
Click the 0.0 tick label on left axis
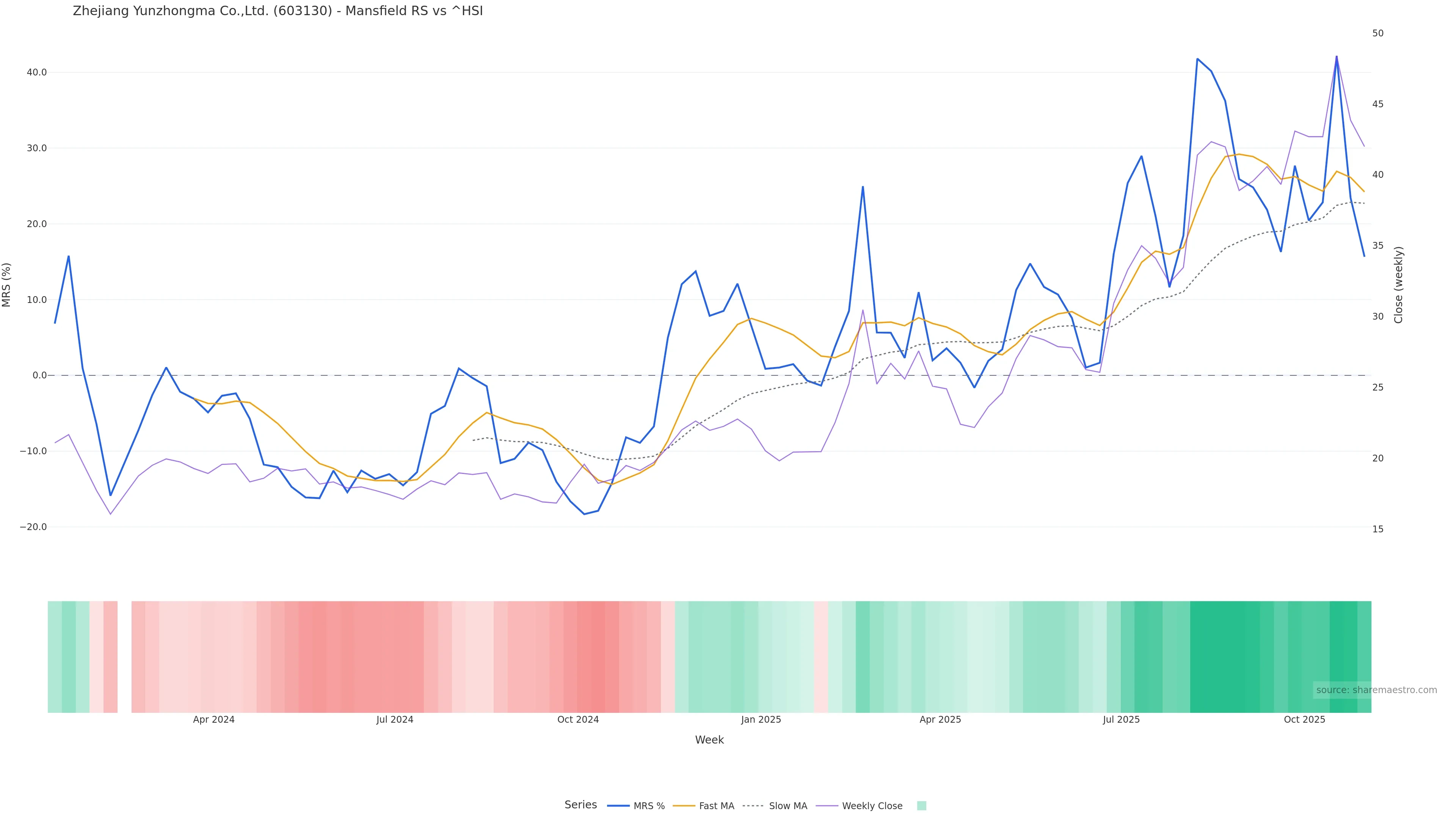[x=39, y=375]
